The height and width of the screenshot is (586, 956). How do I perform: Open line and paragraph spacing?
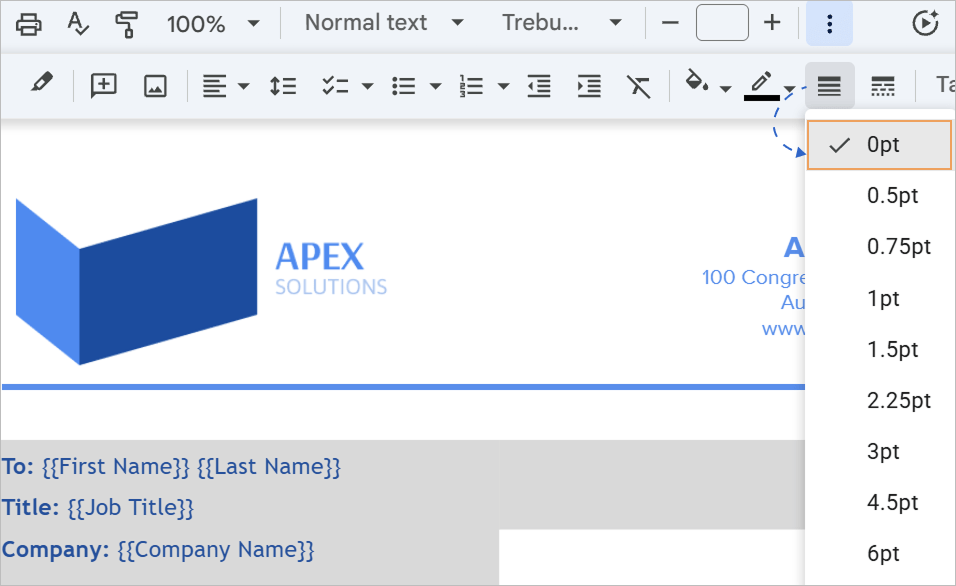pos(283,86)
